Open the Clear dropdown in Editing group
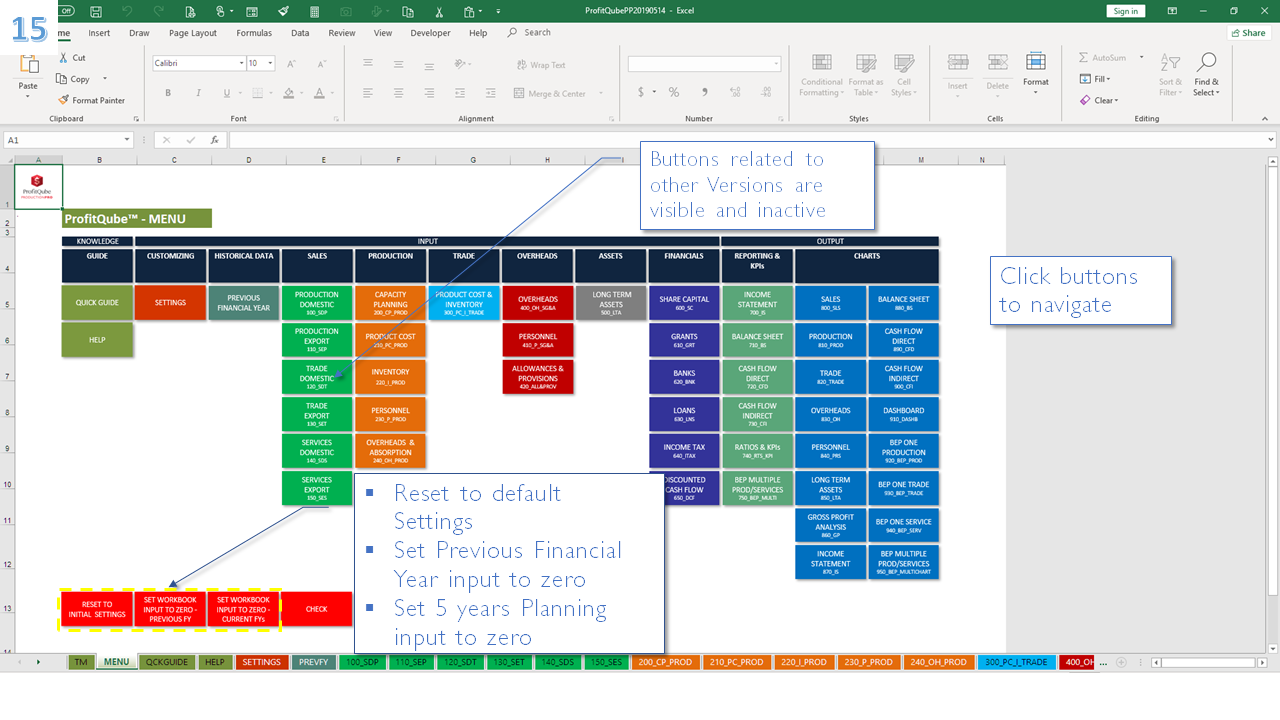 coord(1098,100)
